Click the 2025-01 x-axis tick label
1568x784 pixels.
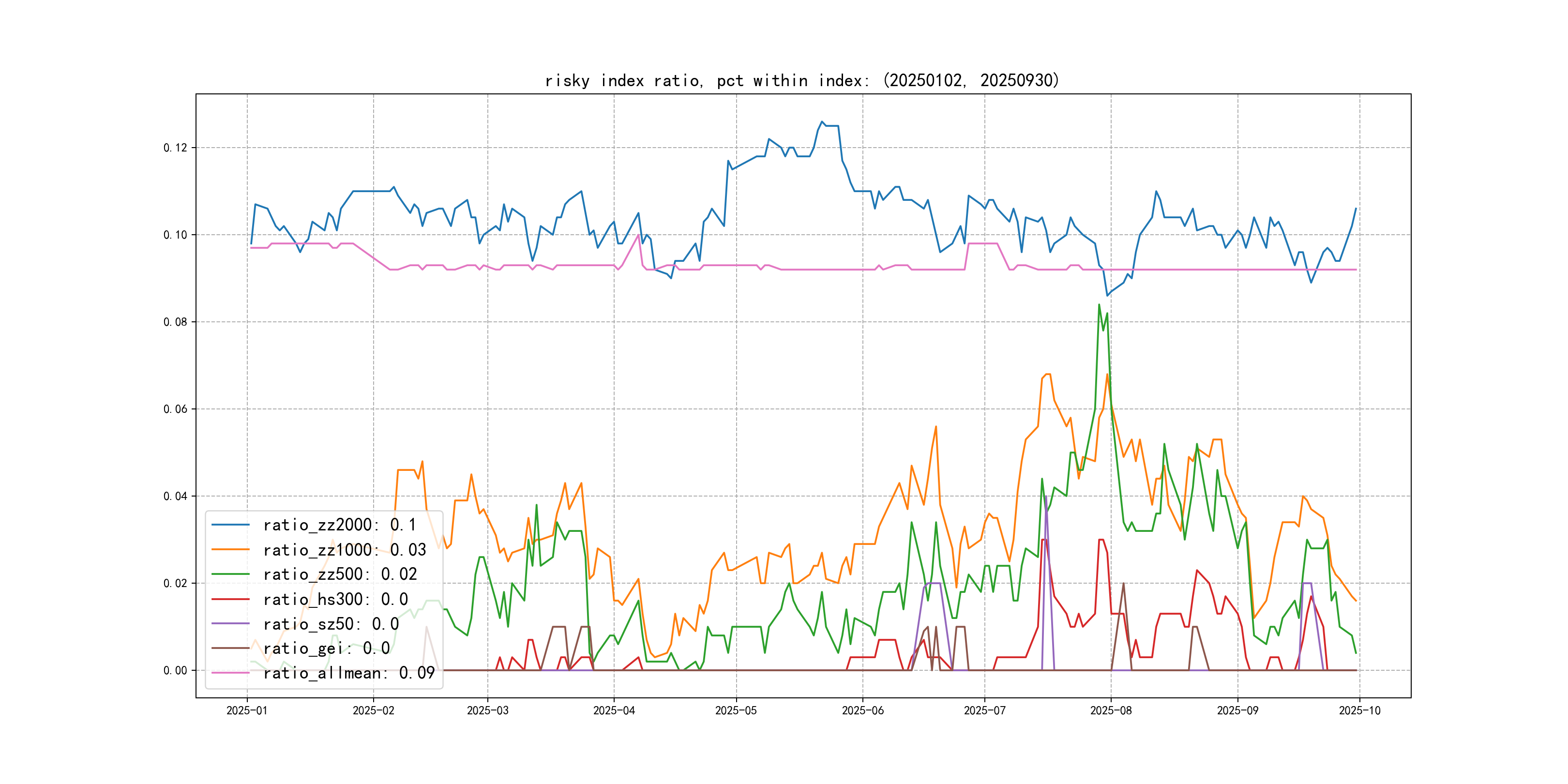point(246,710)
